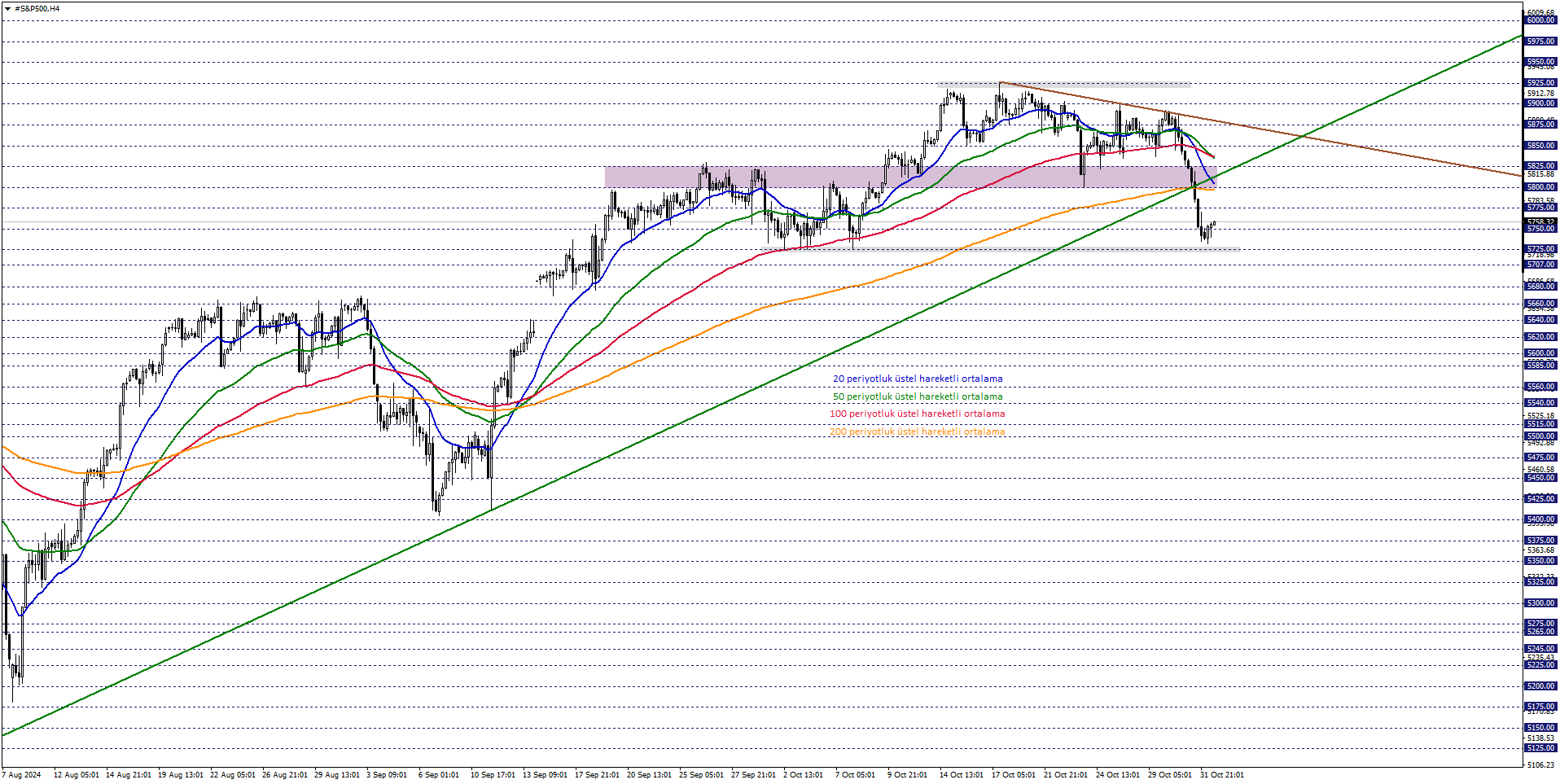Screen dimensions: 1560x784
Task: Click the 13 Sep 09:01 date label
Action: pyautogui.click(x=546, y=775)
